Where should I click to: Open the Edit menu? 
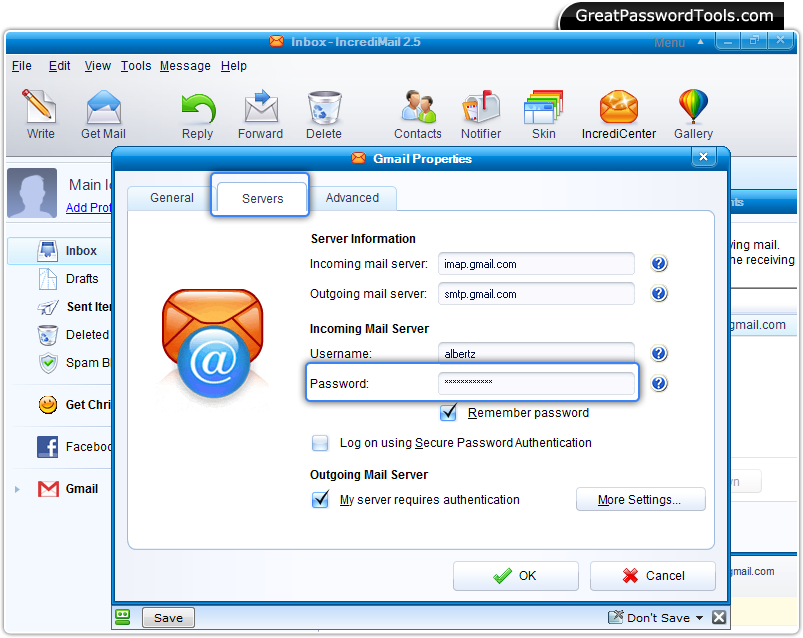(59, 66)
